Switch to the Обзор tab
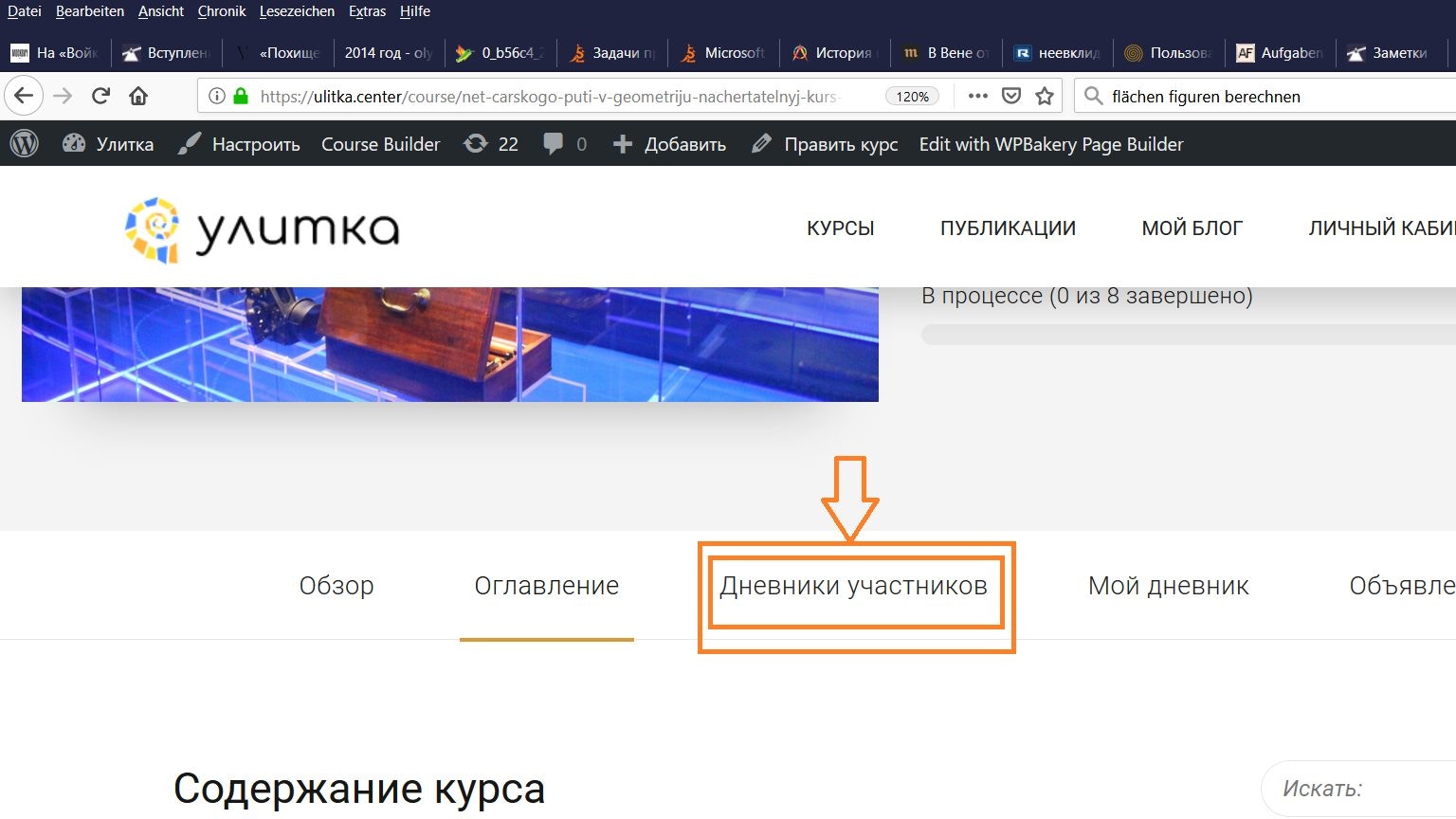Viewport: 1456px width, 819px height. [x=337, y=586]
